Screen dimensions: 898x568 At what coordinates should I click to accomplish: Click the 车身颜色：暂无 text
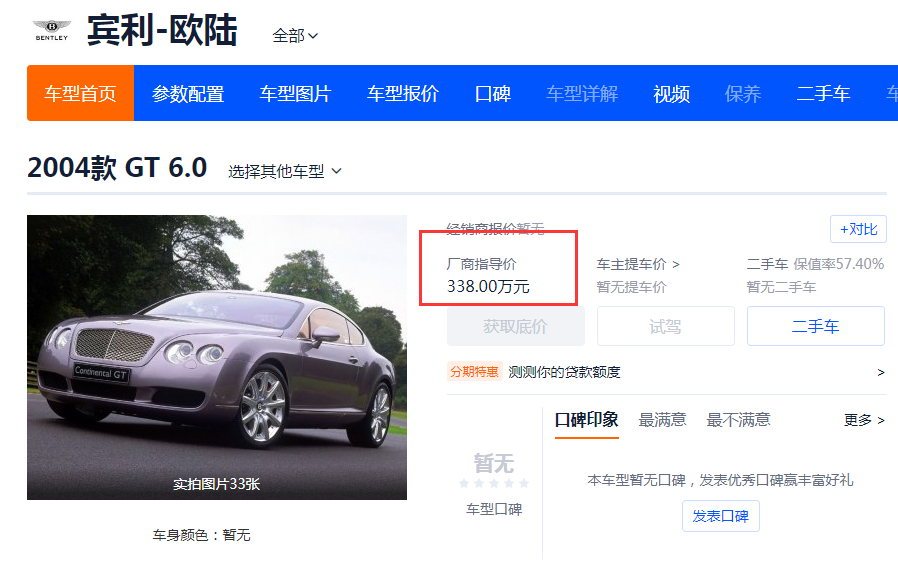pos(202,535)
